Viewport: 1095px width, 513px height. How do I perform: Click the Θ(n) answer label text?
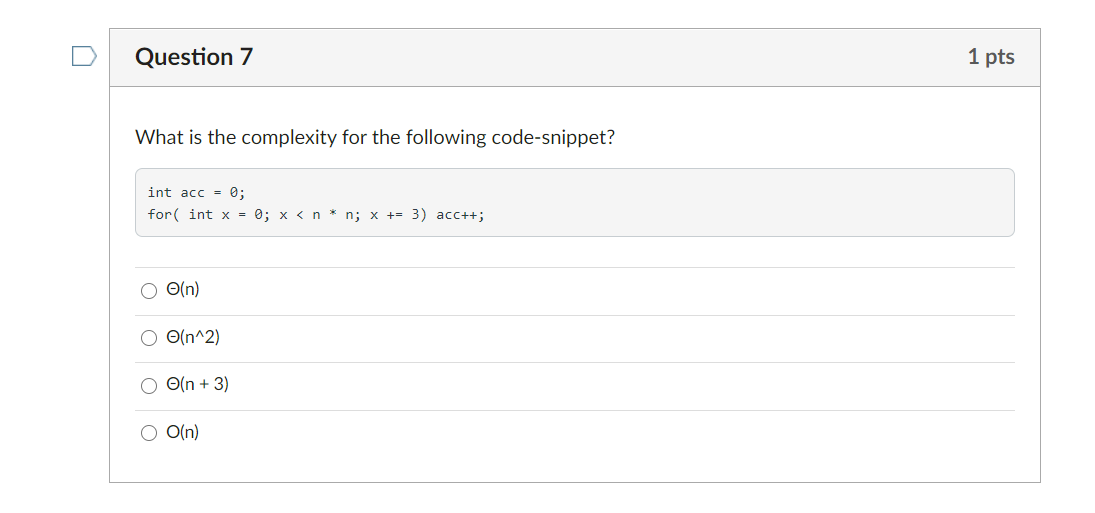coord(183,290)
